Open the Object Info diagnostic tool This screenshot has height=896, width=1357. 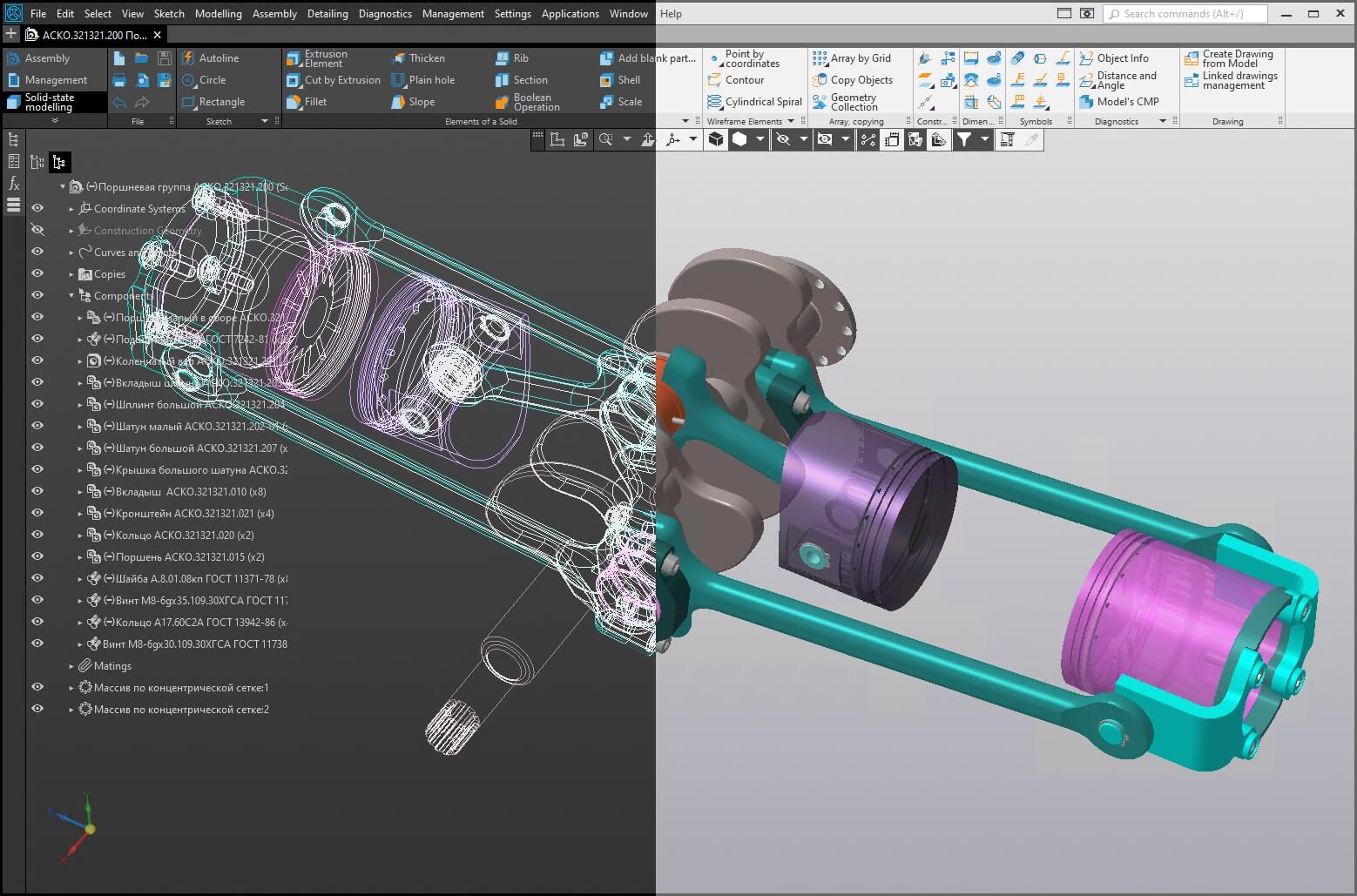tap(1114, 58)
